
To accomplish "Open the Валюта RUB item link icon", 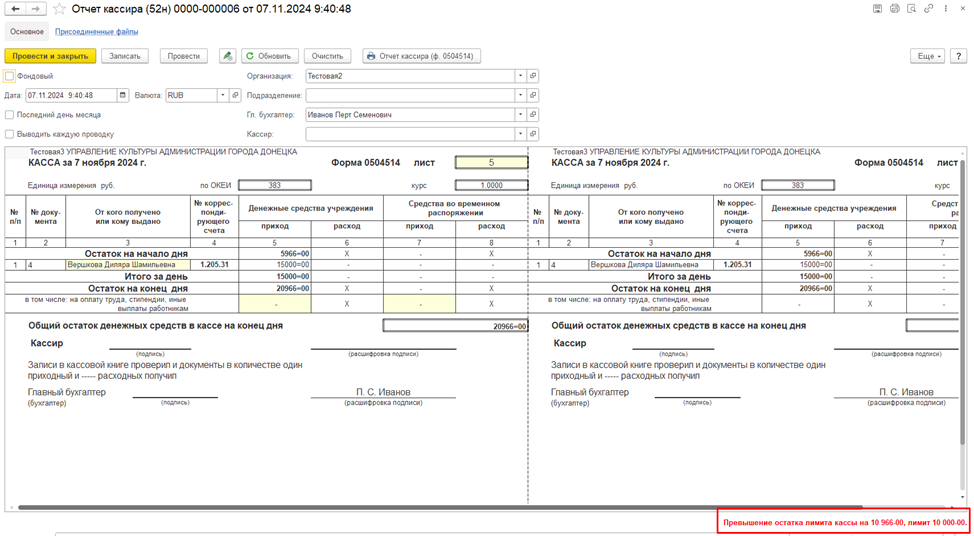I will pos(235,96).
